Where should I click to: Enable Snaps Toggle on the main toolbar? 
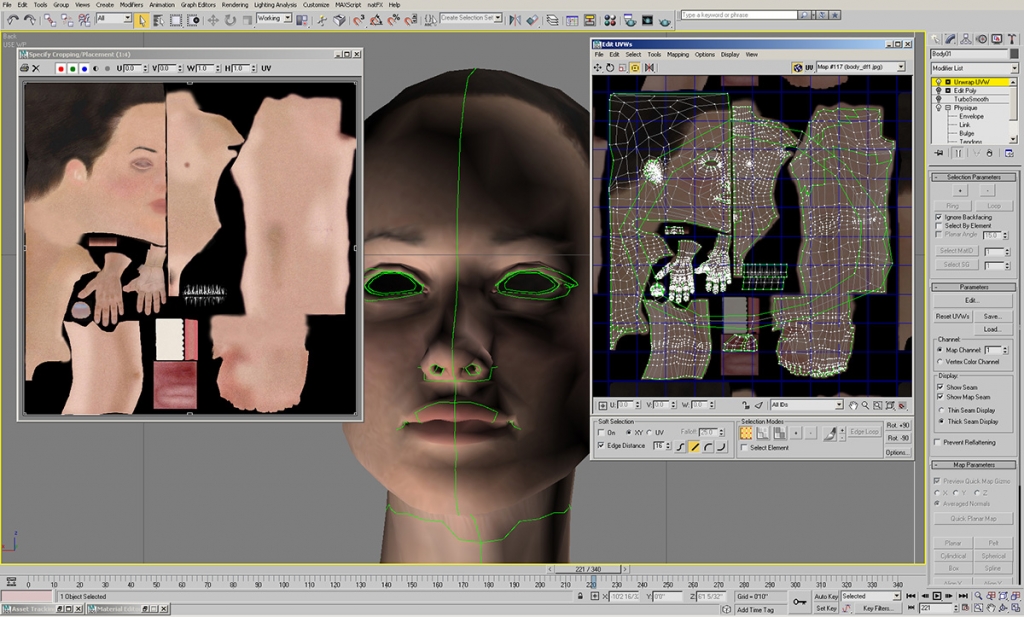[x=356, y=18]
